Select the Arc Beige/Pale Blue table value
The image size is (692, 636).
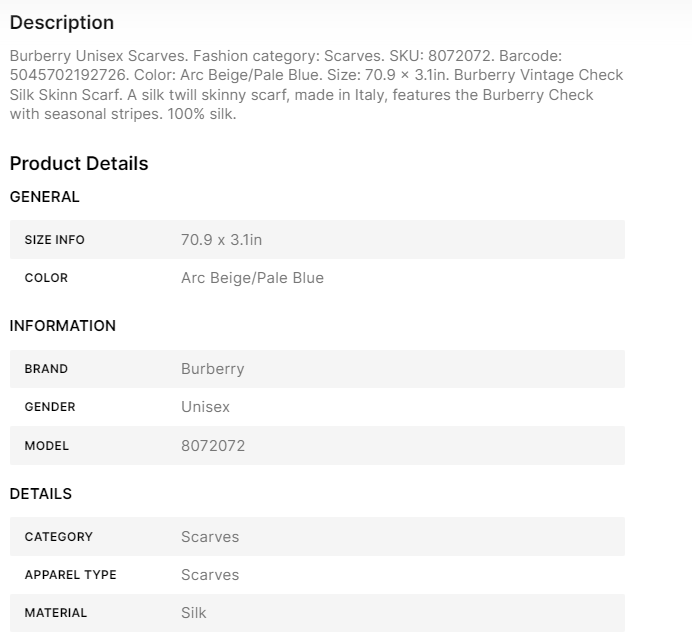pos(252,278)
